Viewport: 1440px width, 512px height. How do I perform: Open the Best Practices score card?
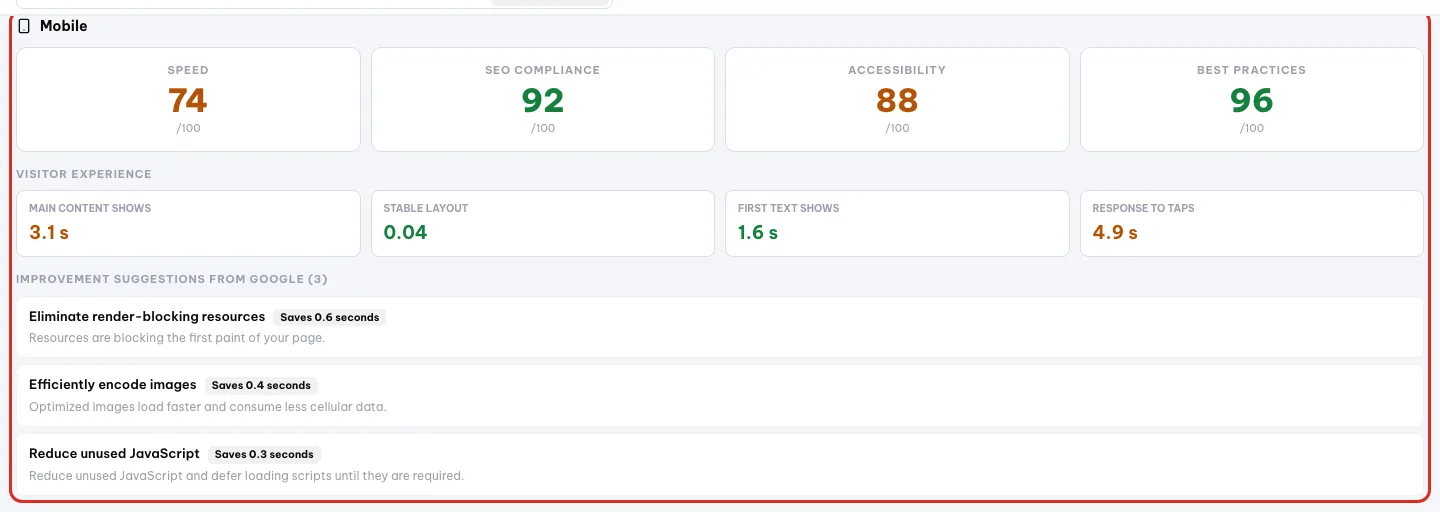coord(1251,100)
